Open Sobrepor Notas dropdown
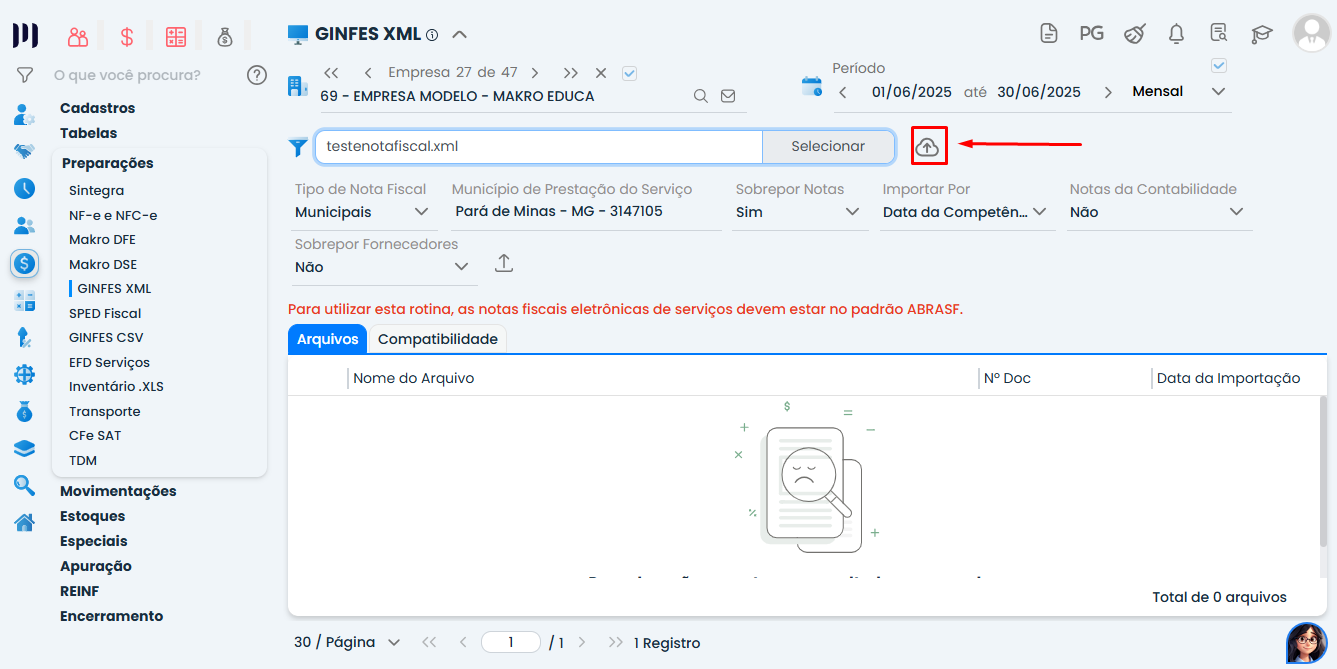The width and height of the screenshot is (1337, 669). [x=799, y=212]
